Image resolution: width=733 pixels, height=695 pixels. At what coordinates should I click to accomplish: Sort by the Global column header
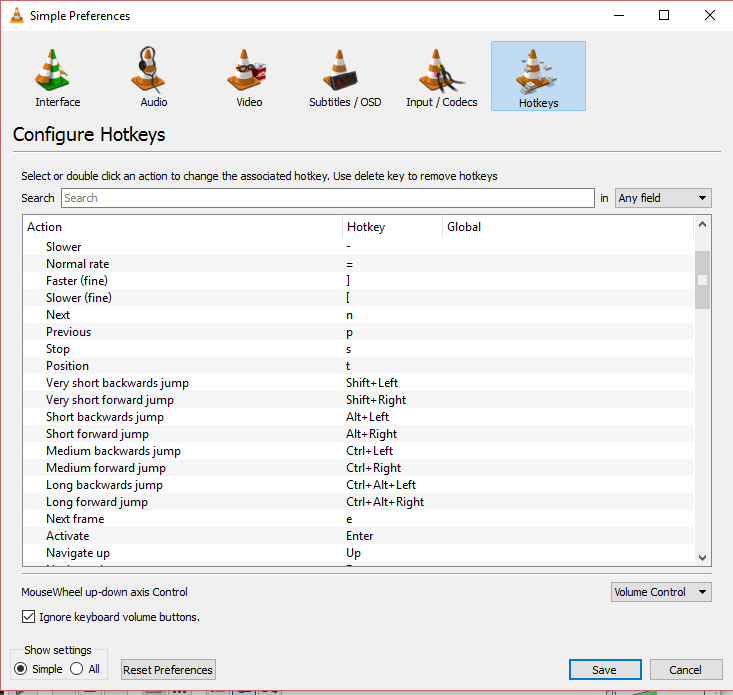568,227
